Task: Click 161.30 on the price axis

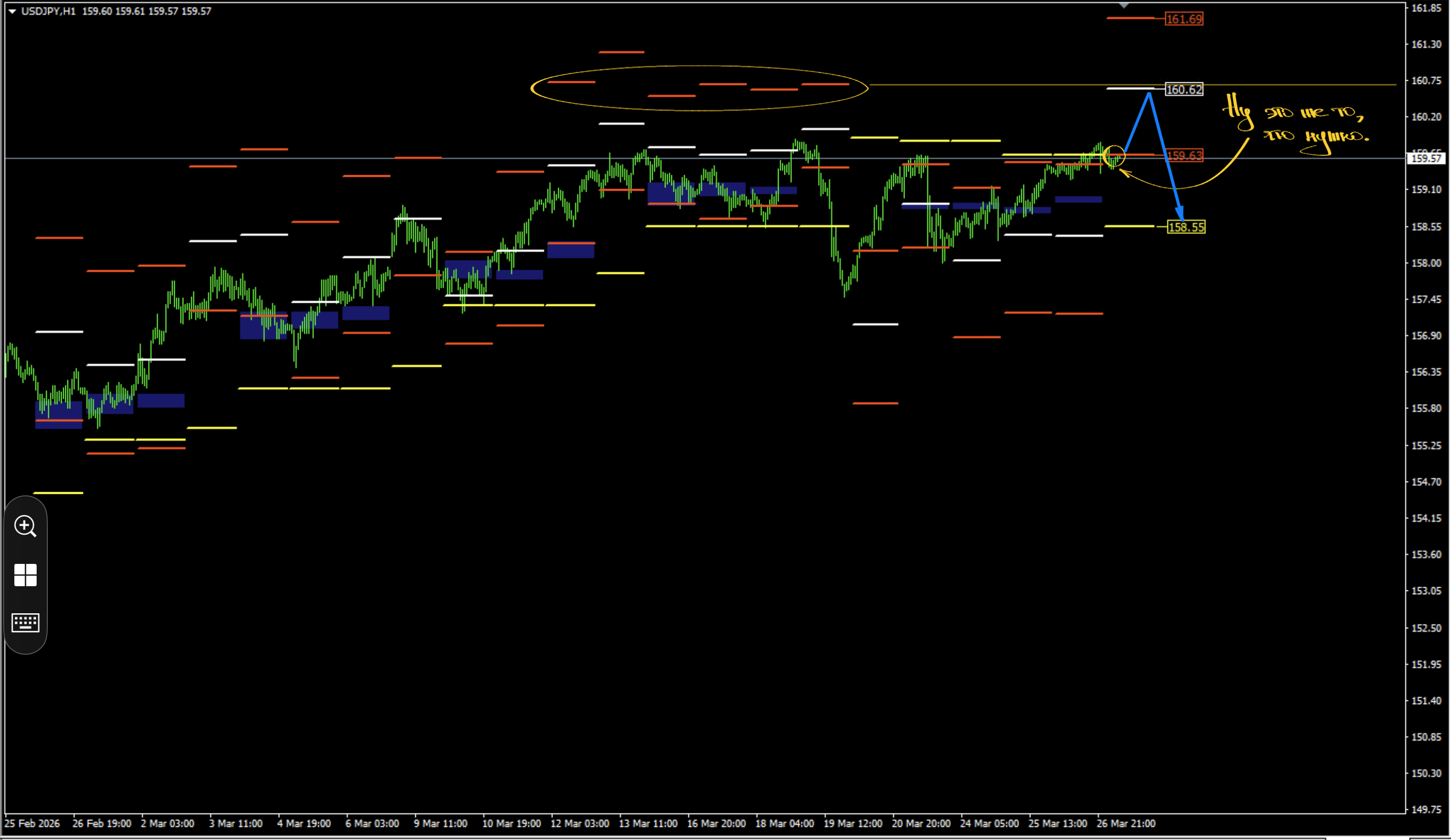Action: (1426, 44)
